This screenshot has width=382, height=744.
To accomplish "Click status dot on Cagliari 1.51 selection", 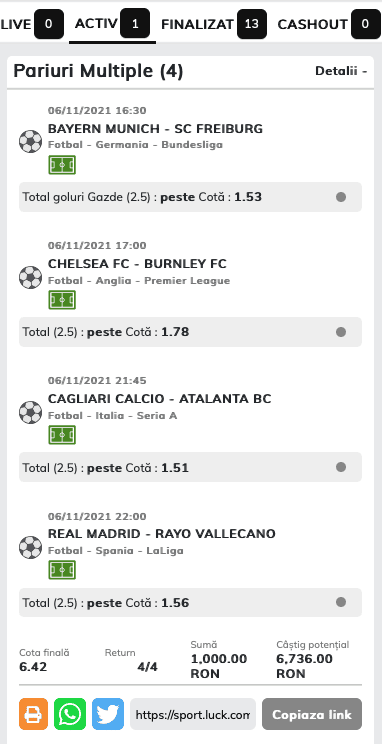I will [341, 467].
